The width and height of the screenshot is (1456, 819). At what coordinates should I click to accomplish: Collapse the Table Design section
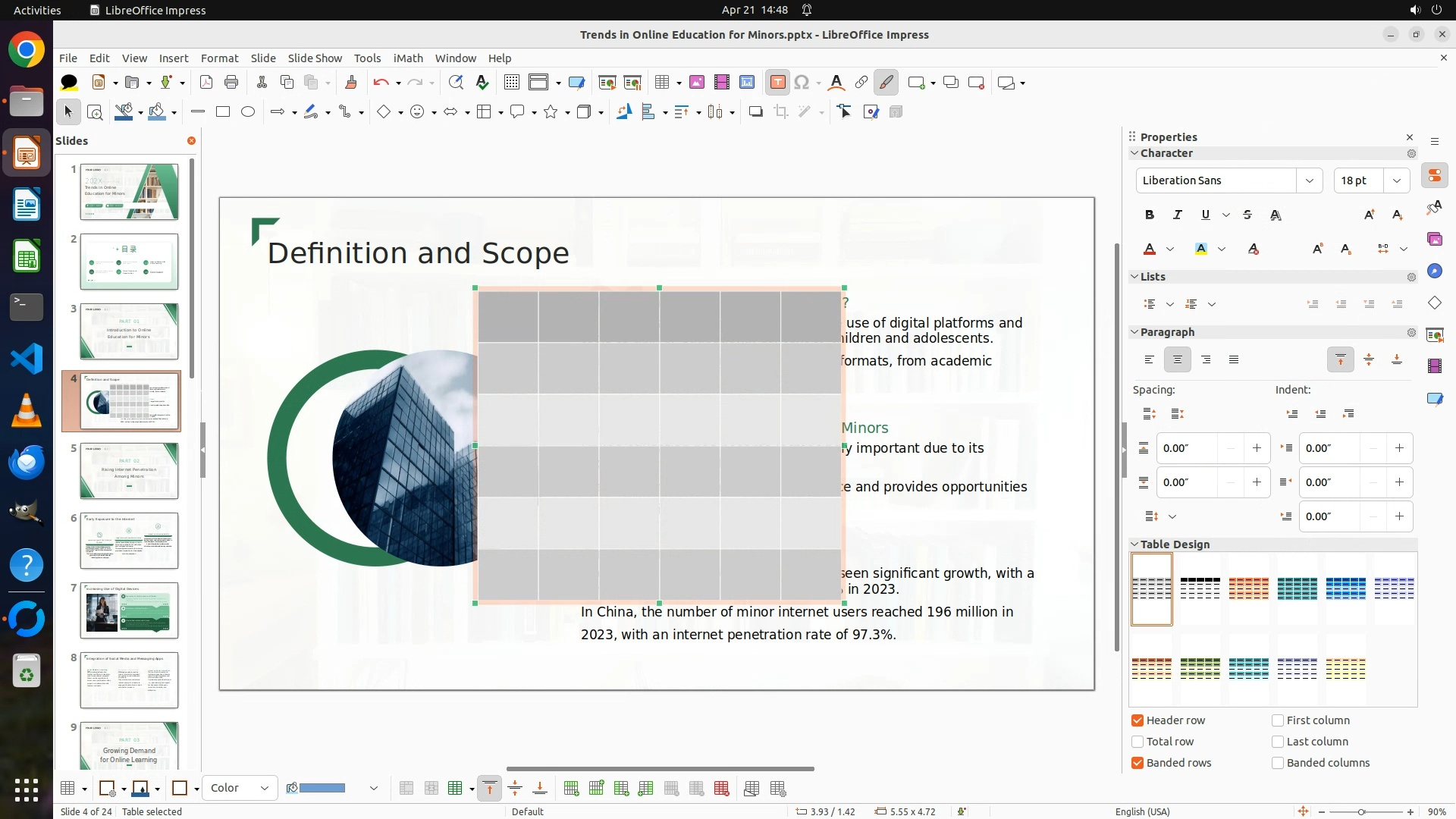pos(1134,544)
